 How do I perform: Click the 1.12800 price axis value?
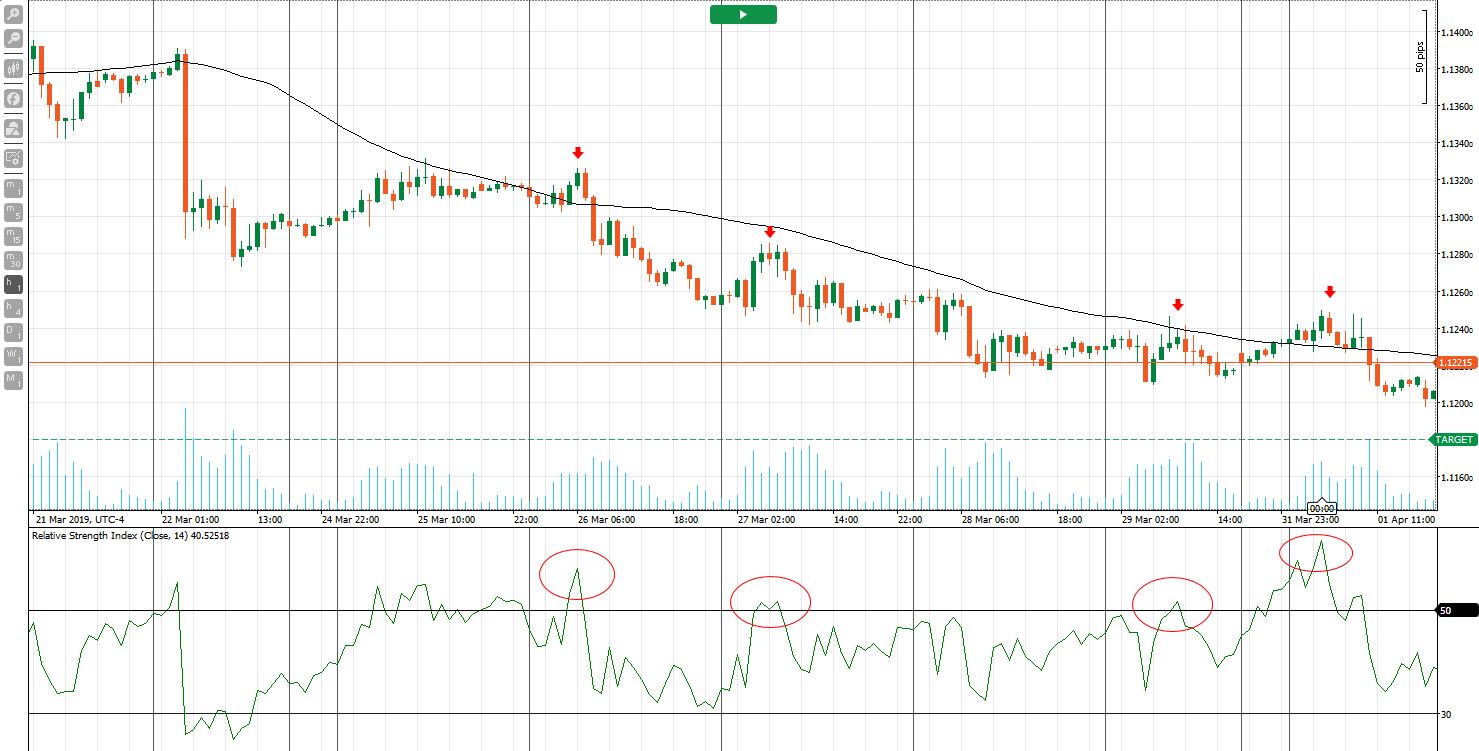coord(1456,255)
